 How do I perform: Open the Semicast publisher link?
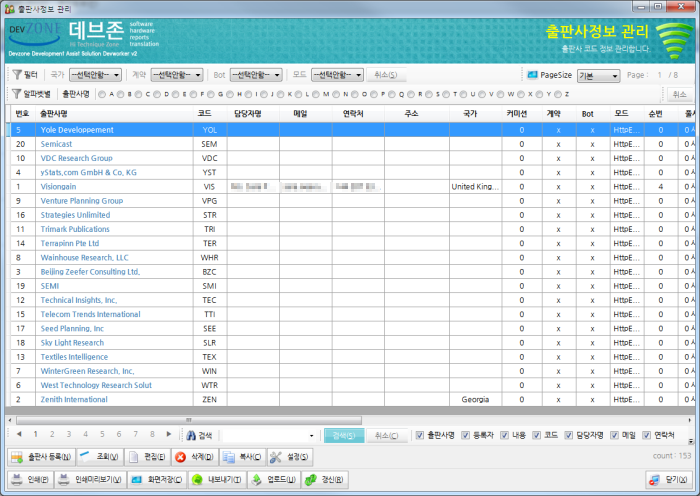tap(56, 144)
